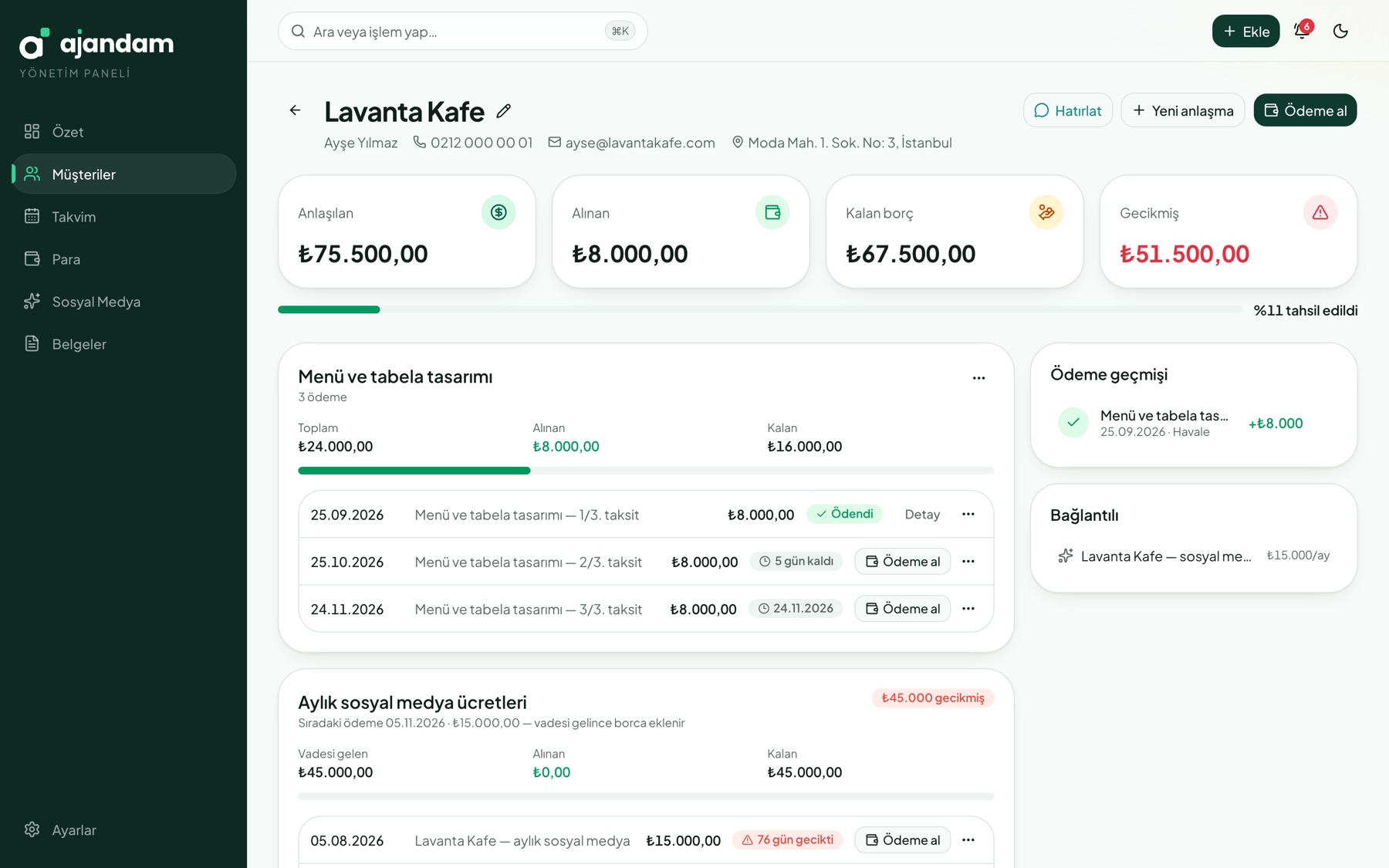The width and height of the screenshot is (1389, 868).
Task: Click Ödeme al for aylık sosyal medya row
Action: 903,839
